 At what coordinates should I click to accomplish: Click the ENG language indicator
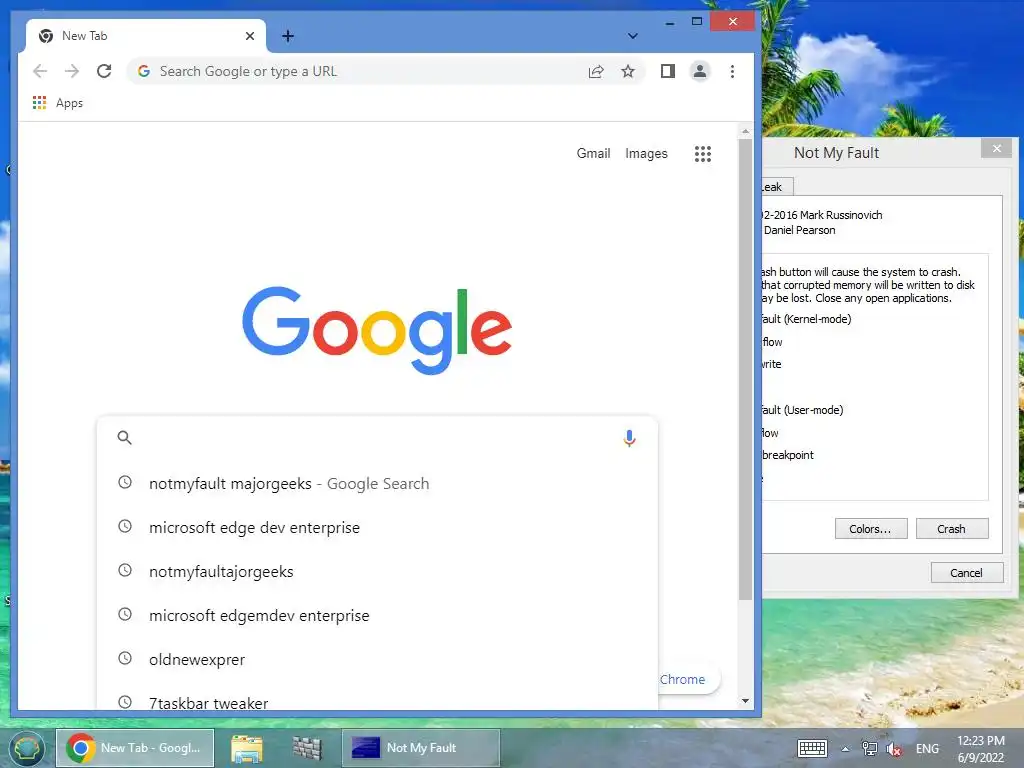pyautogui.click(x=927, y=748)
